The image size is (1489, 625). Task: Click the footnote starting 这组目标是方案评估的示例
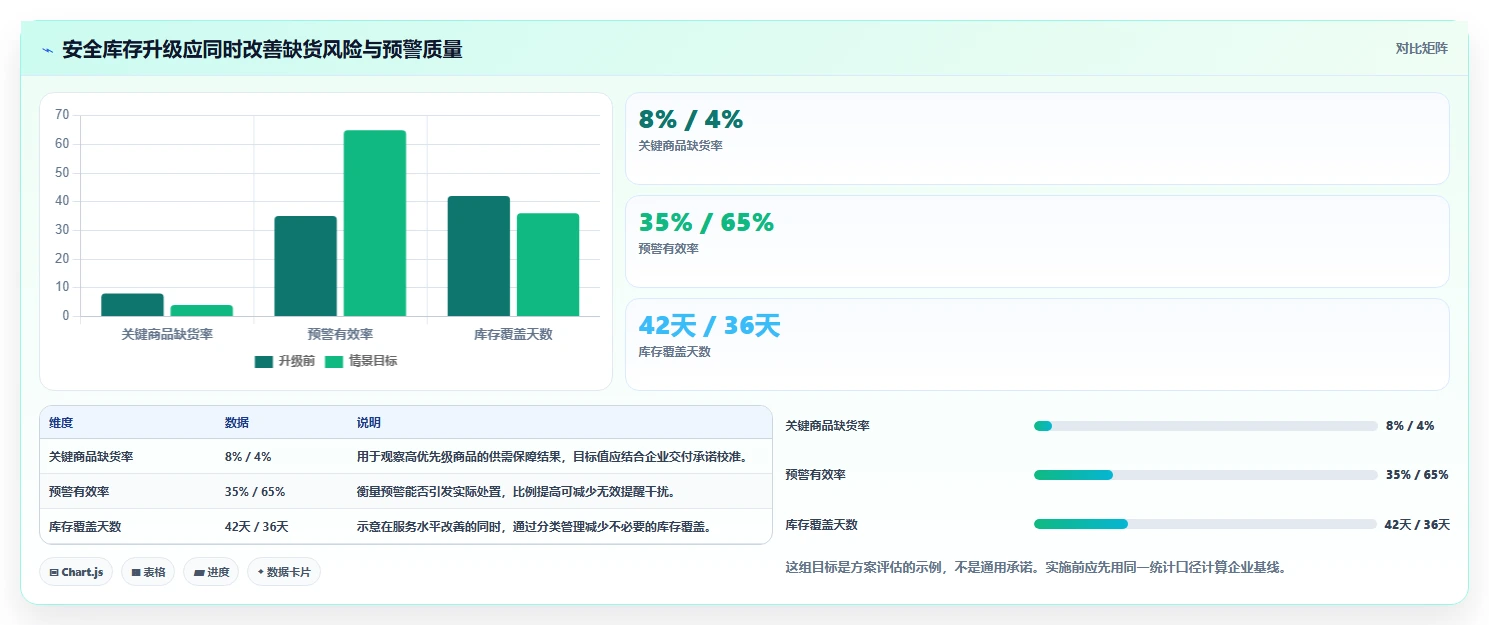click(1035, 567)
